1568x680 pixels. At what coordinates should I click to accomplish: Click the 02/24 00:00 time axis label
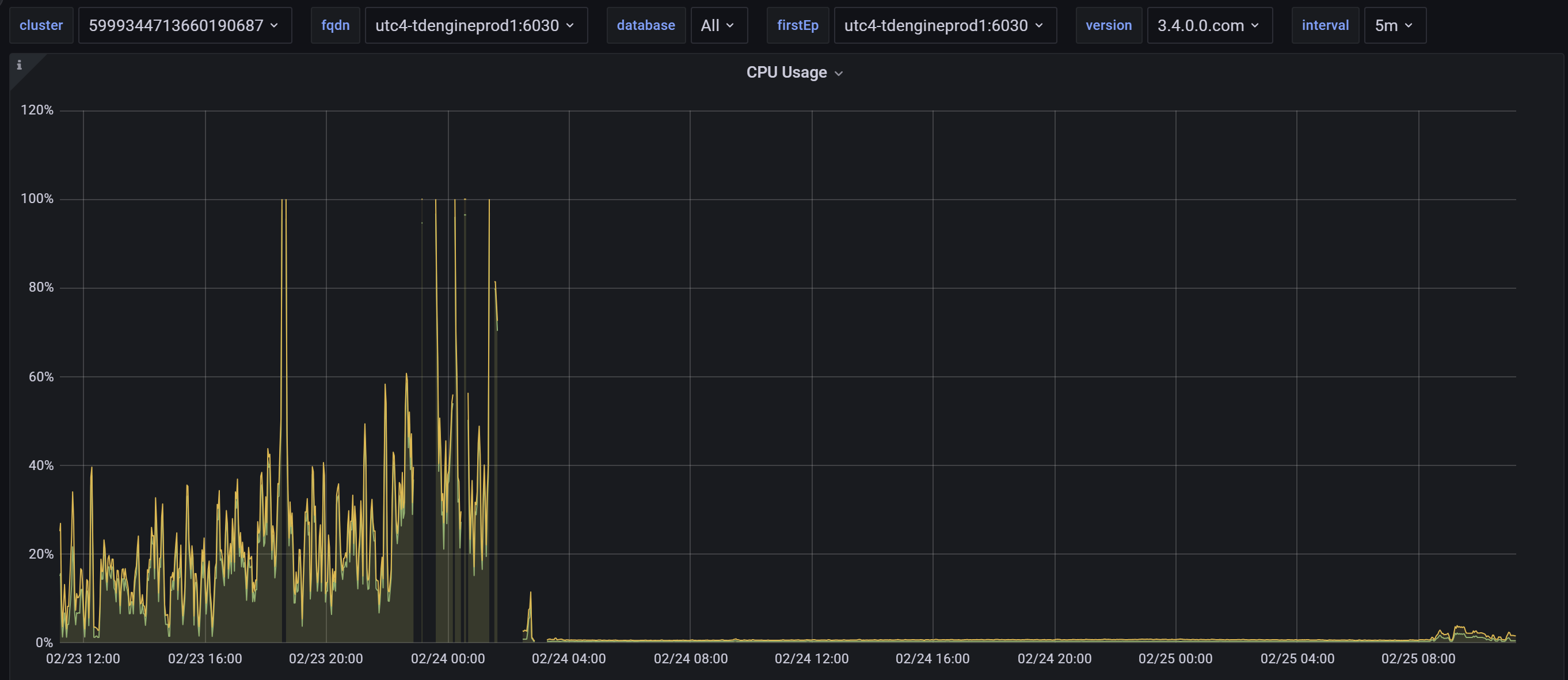[447, 659]
